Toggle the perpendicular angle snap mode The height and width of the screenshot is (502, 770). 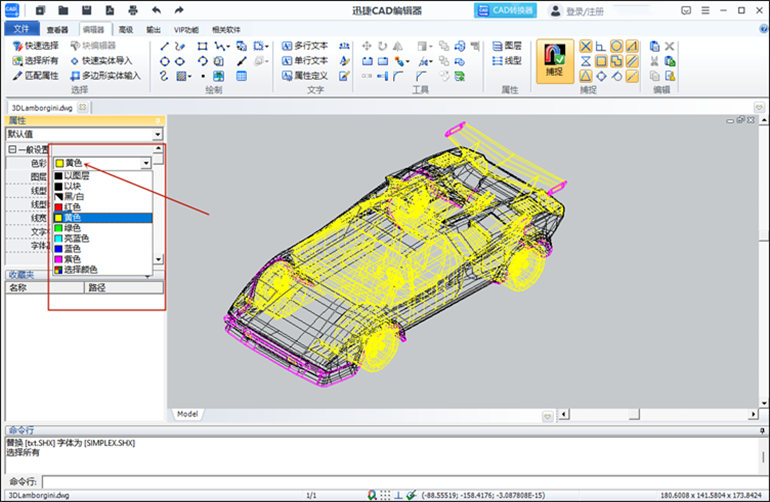[x=601, y=46]
